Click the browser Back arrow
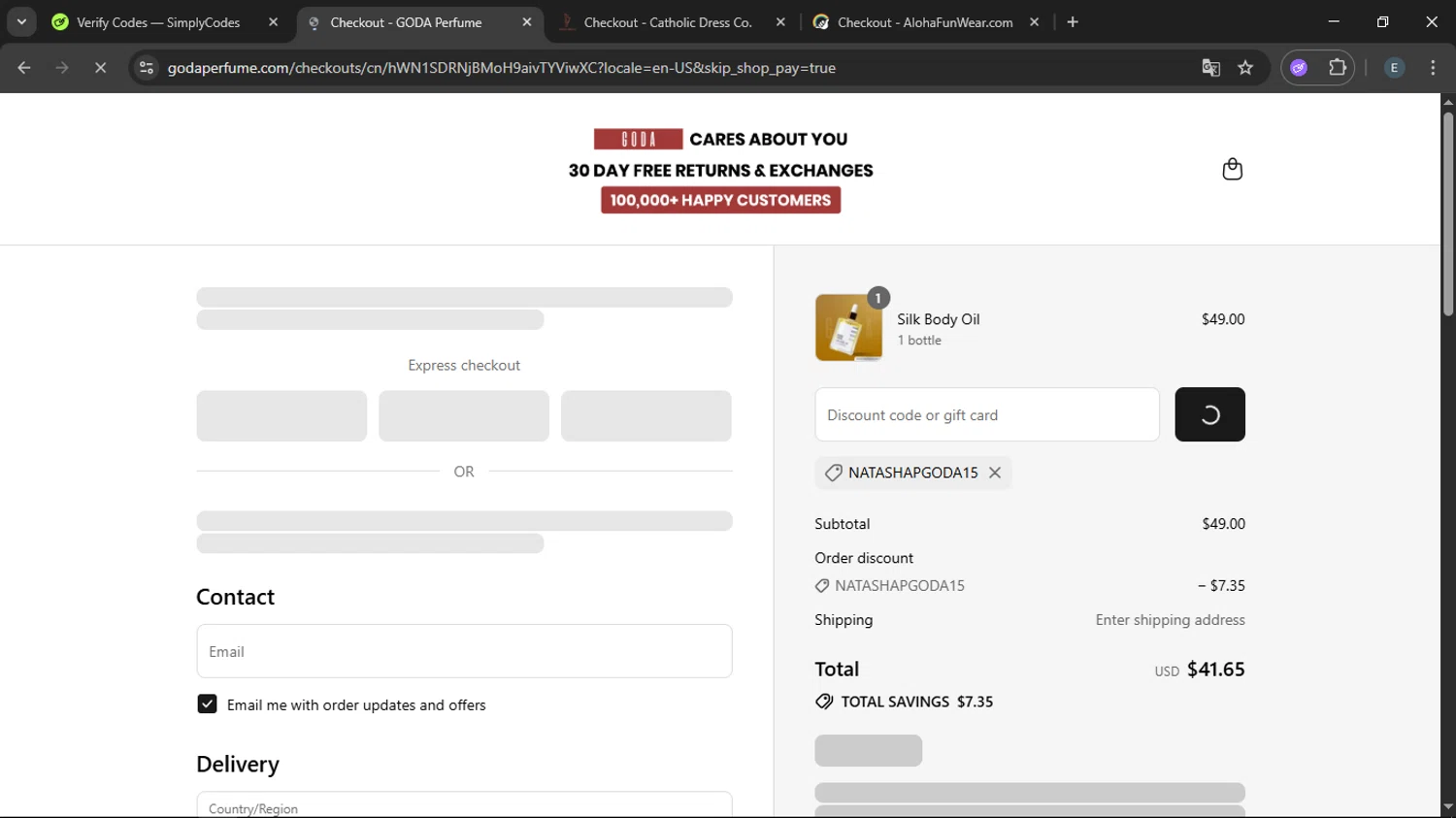The width and height of the screenshot is (1456, 818). click(24, 68)
